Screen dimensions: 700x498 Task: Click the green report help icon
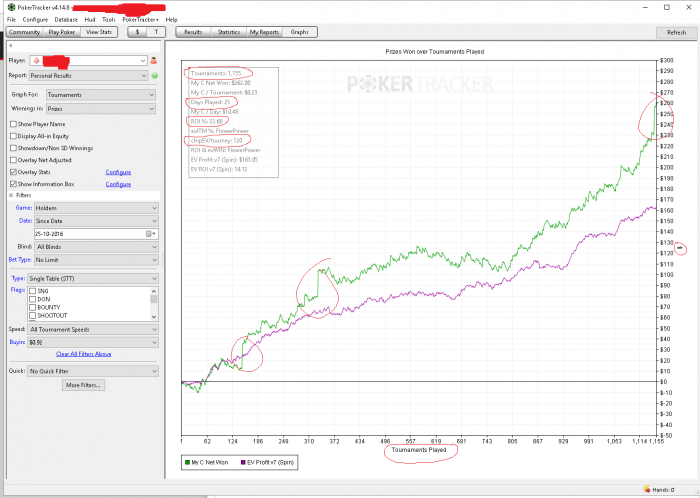(x=154, y=76)
